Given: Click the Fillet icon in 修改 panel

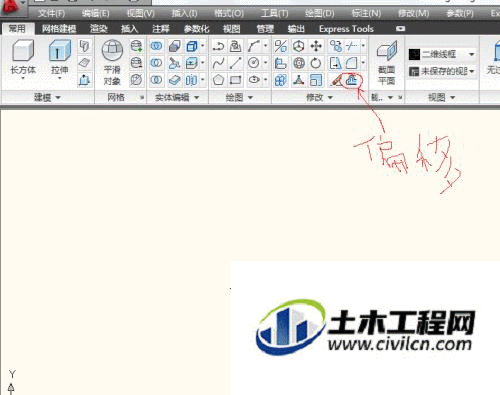Looking at the screenshot, I should click(x=352, y=63).
